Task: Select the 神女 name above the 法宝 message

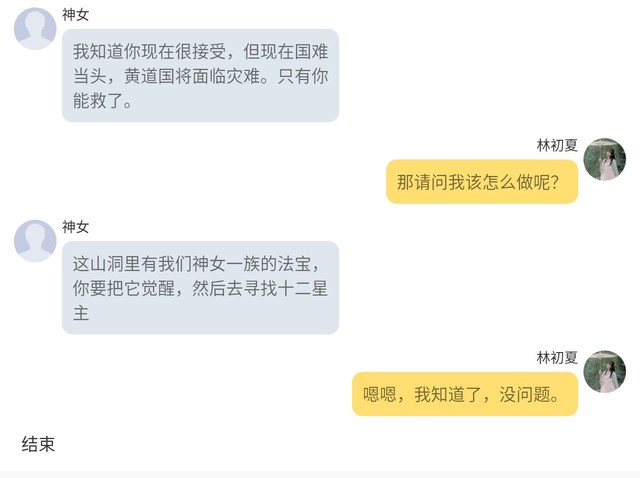Action: pyautogui.click(x=76, y=227)
